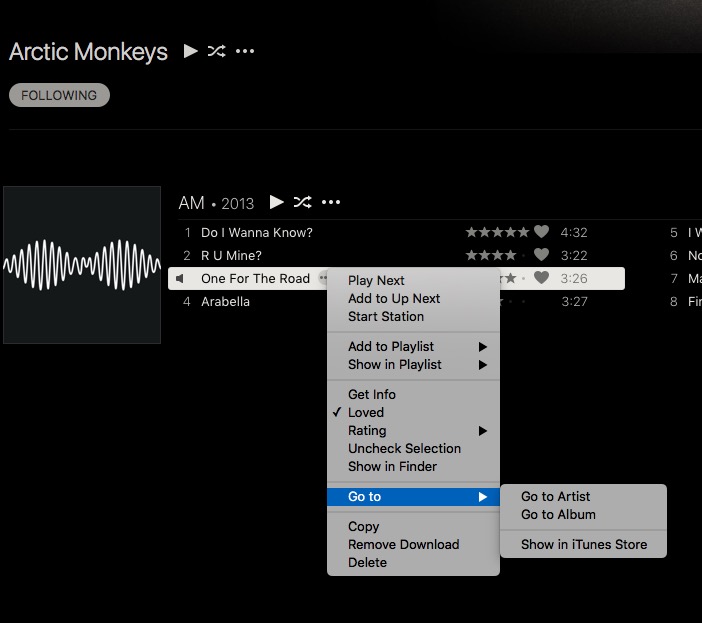Viewport: 702px width, 623px height.
Task: Select Go to Album
Action: [x=583, y=514]
